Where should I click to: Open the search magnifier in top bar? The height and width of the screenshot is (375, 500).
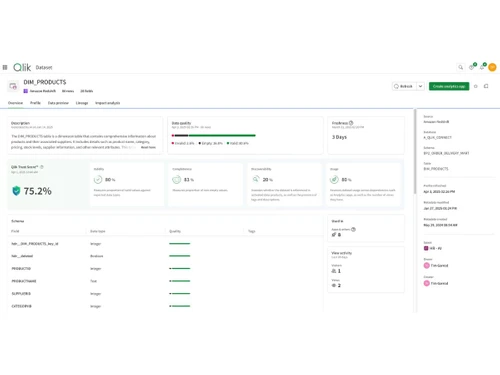(x=461, y=67)
